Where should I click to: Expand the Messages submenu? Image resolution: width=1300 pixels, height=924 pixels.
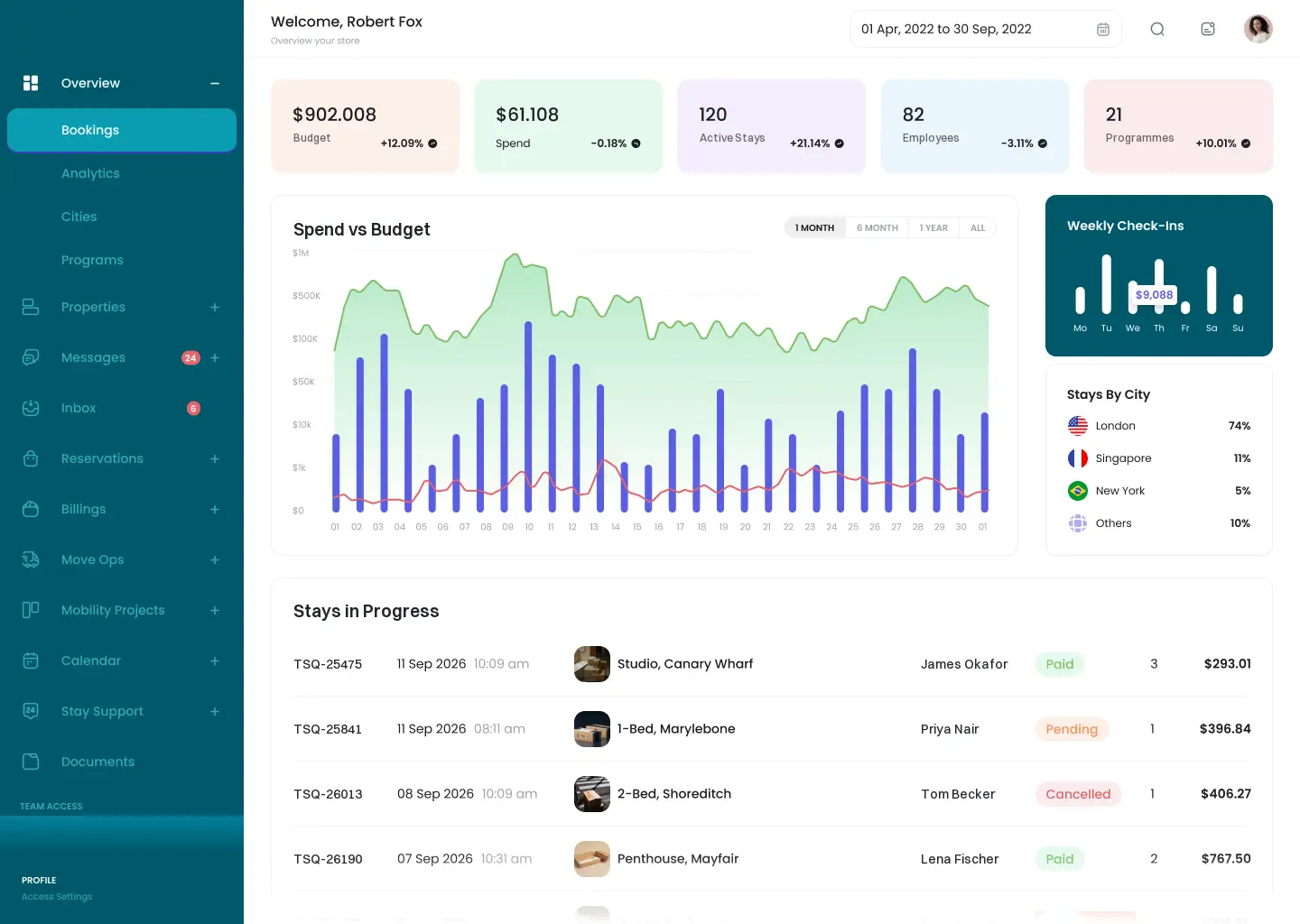click(215, 357)
